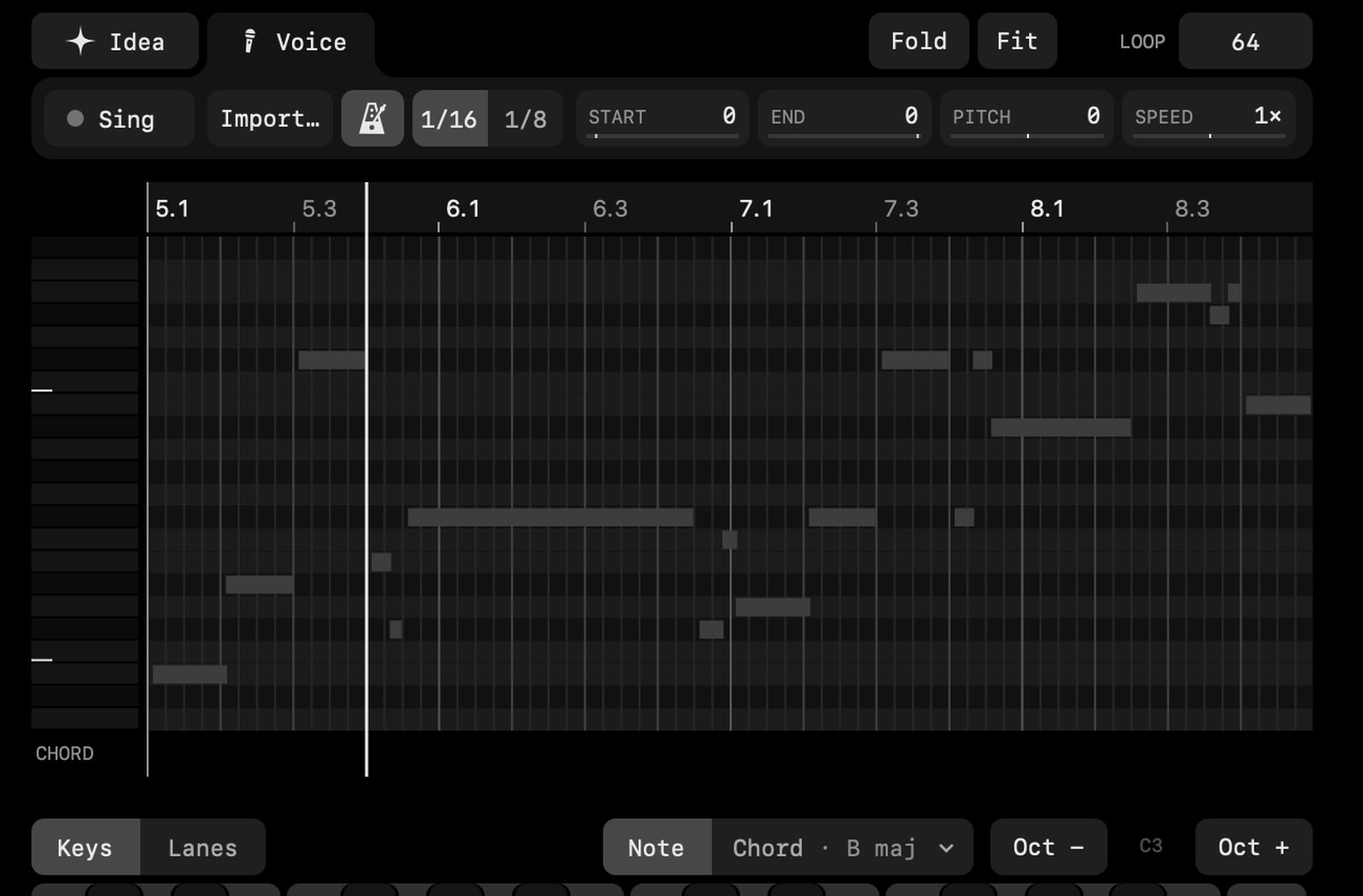
Task: Switch to the Voice tab
Action: tap(291, 41)
